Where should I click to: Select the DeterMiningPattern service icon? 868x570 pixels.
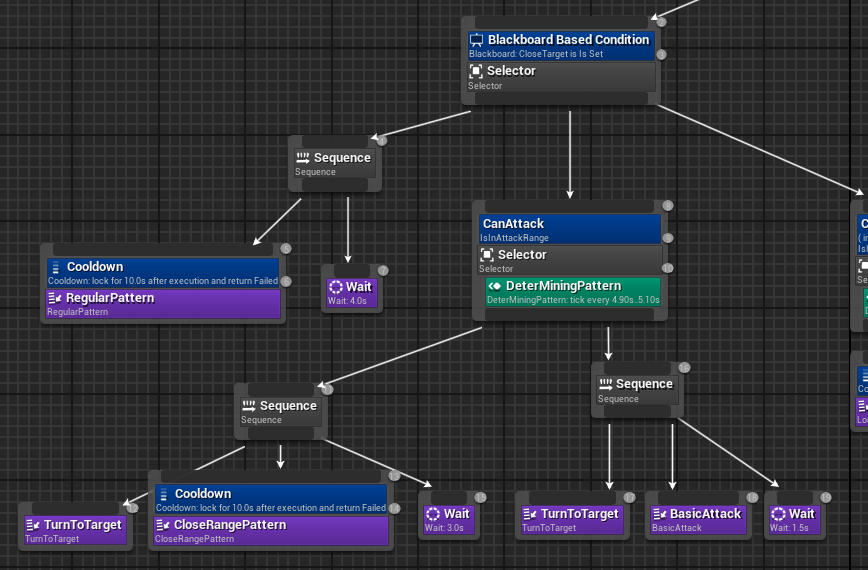[494, 286]
